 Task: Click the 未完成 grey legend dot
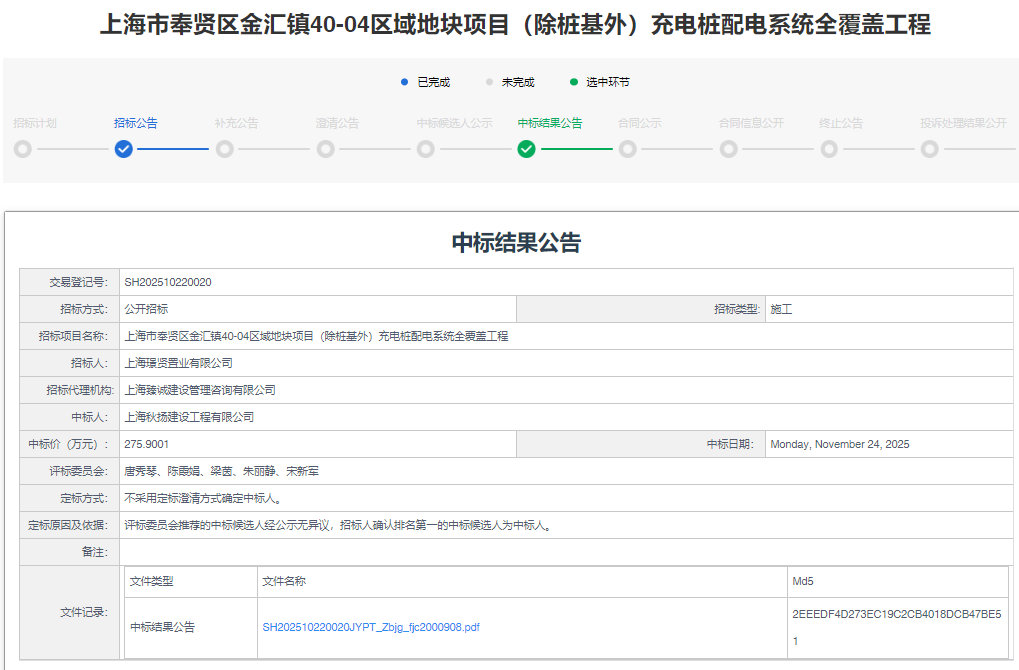pyautogui.click(x=489, y=82)
